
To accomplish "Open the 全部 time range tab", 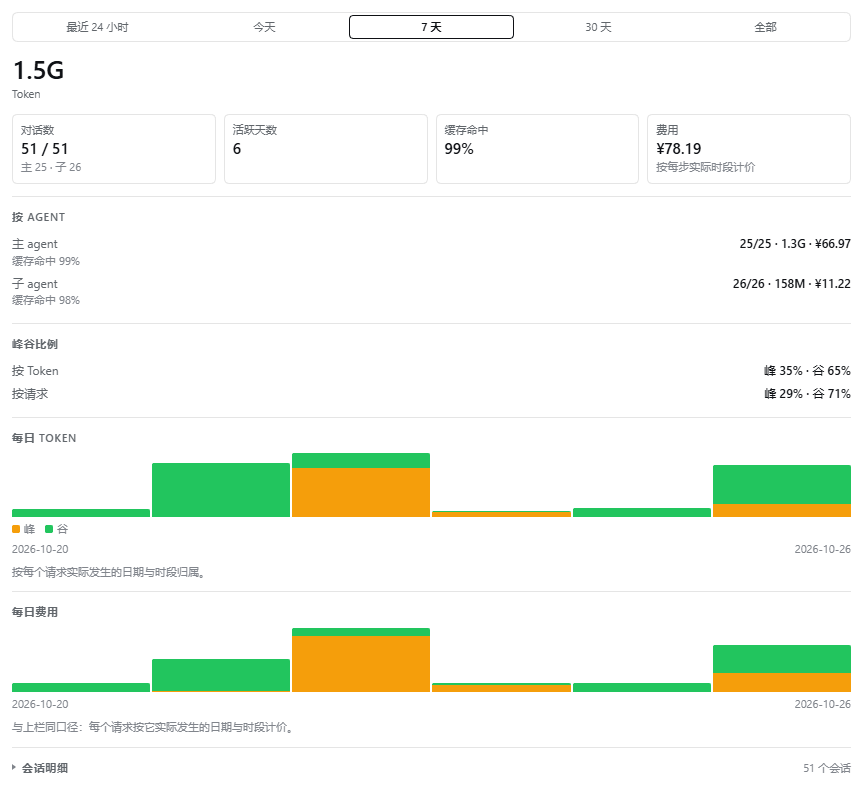I will 765,27.
